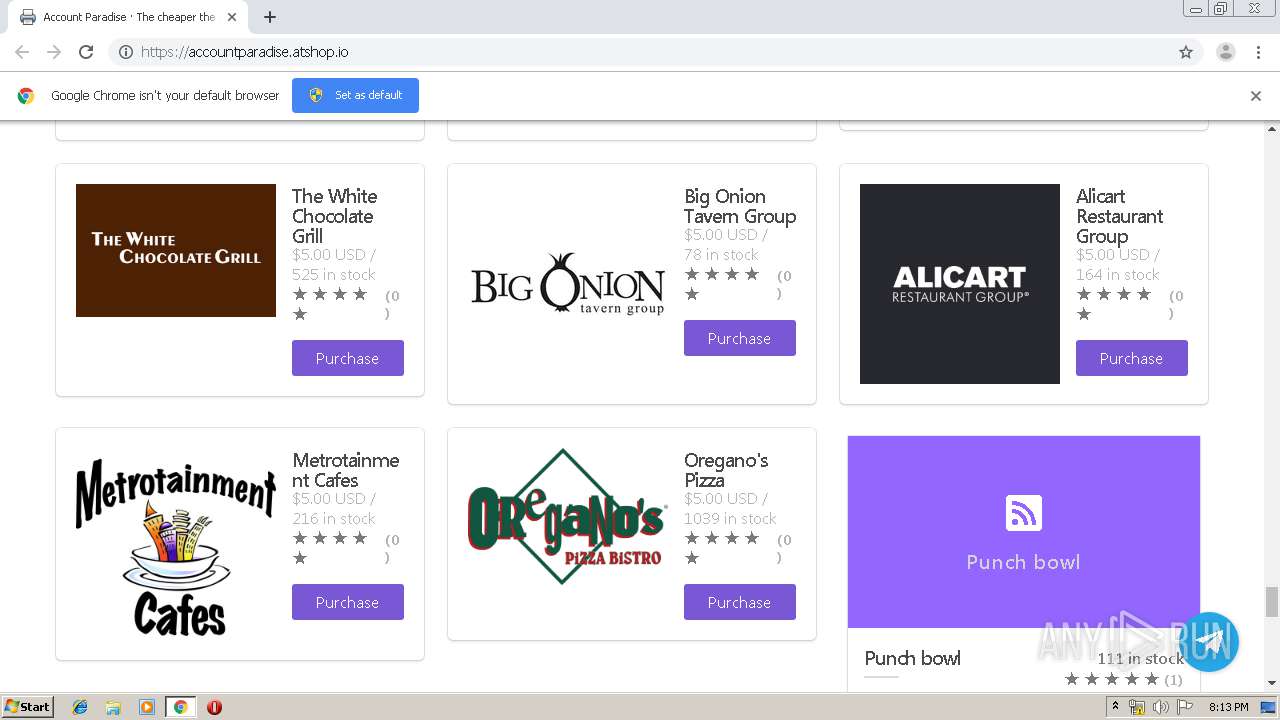View site information icon

coord(126,52)
